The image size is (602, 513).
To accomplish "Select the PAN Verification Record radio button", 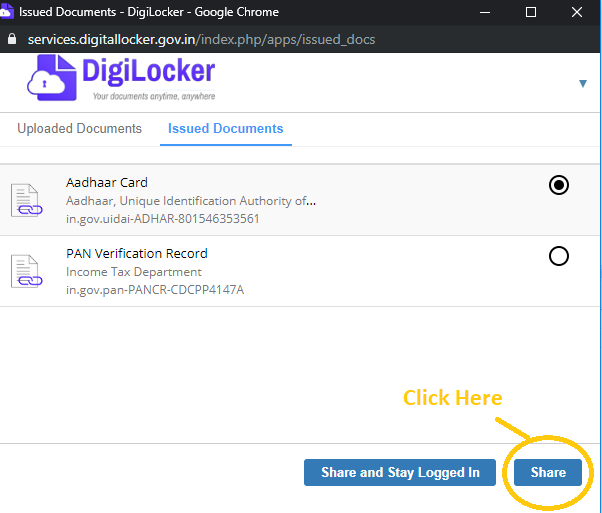I will [x=559, y=256].
